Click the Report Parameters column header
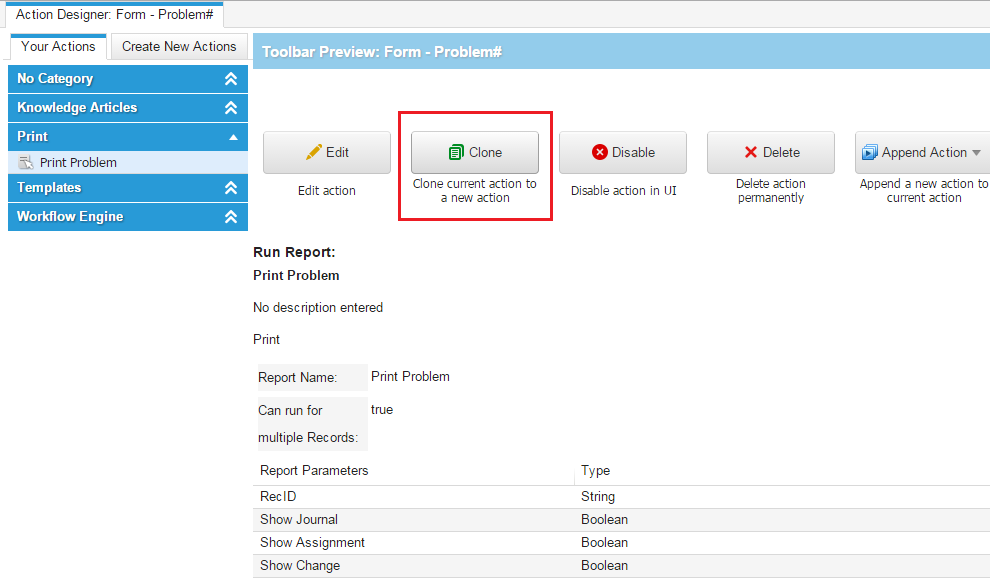990x580 pixels. (314, 470)
